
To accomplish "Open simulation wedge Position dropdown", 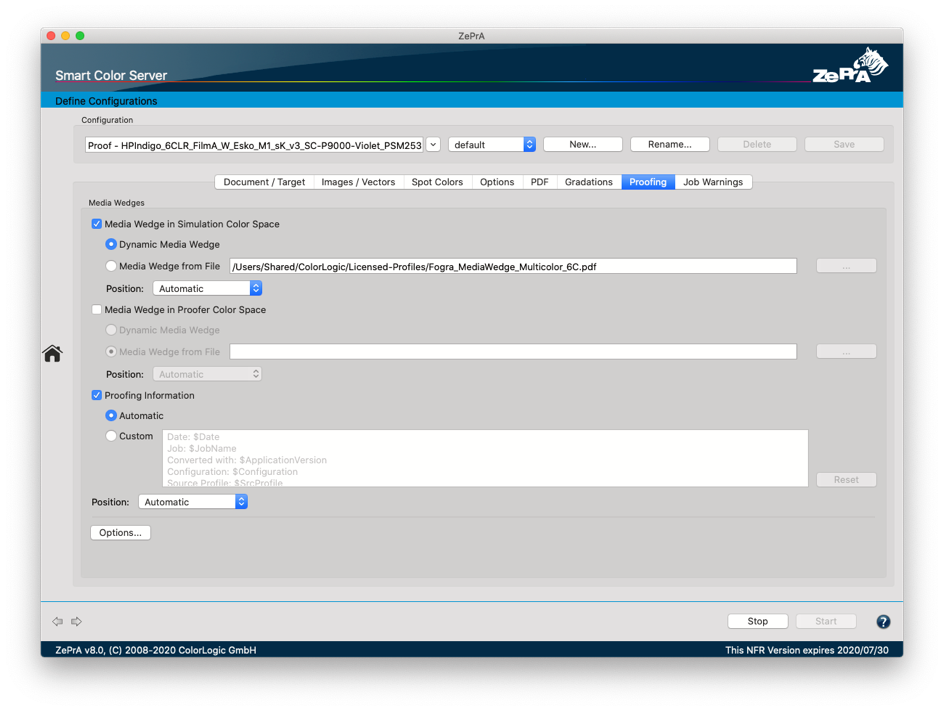I will [x=207, y=288].
